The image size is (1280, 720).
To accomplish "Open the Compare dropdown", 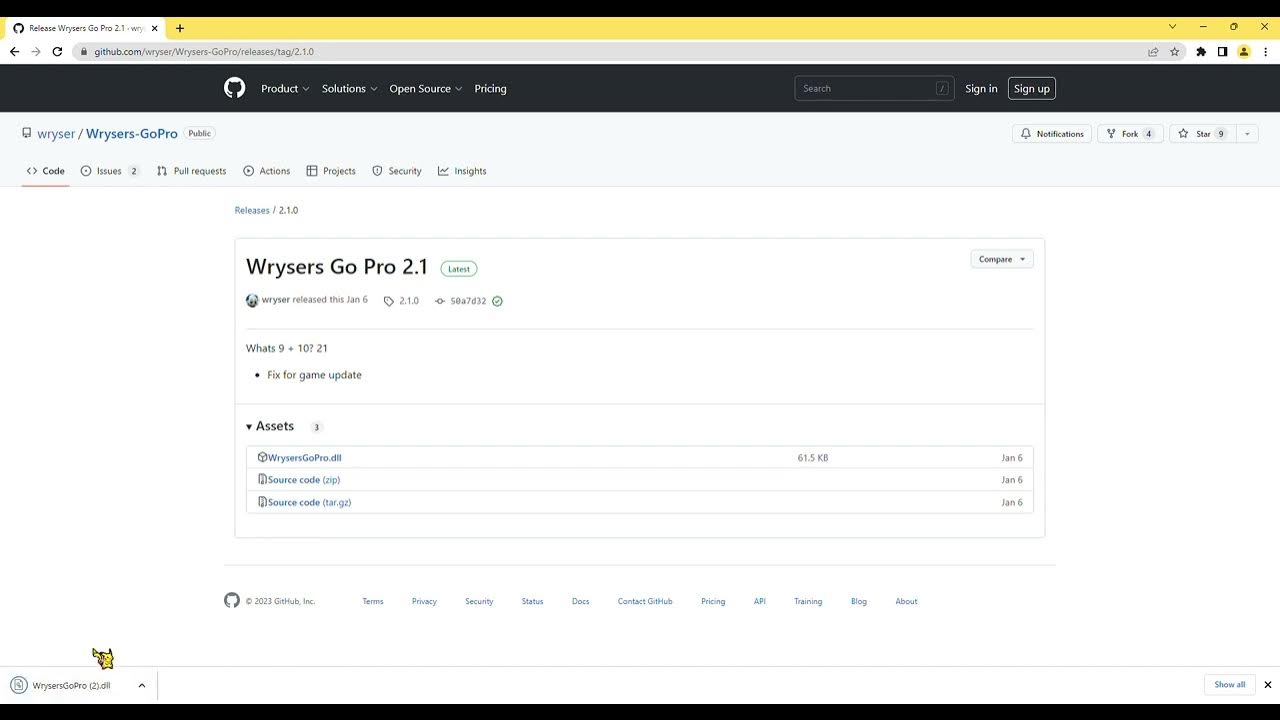I will click(x=1002, y=259).
